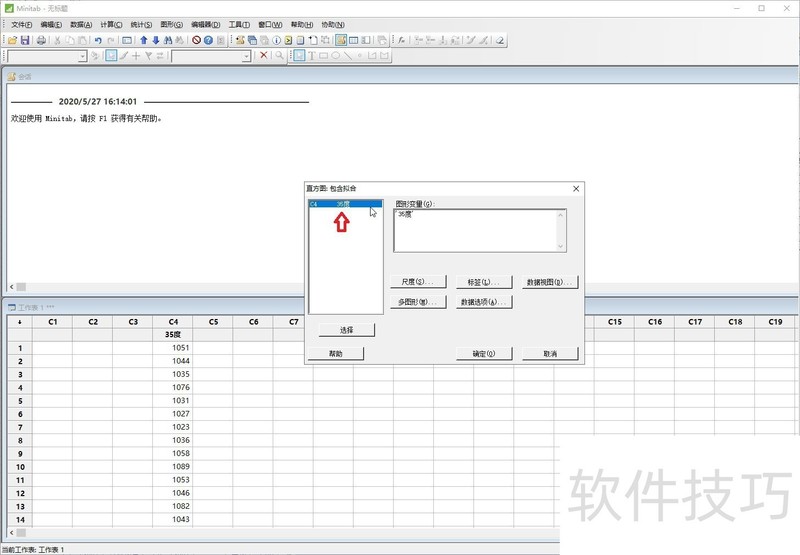Click the 35度 column name cell
Viewport: 800px width, 555px height.
(173, 335)
